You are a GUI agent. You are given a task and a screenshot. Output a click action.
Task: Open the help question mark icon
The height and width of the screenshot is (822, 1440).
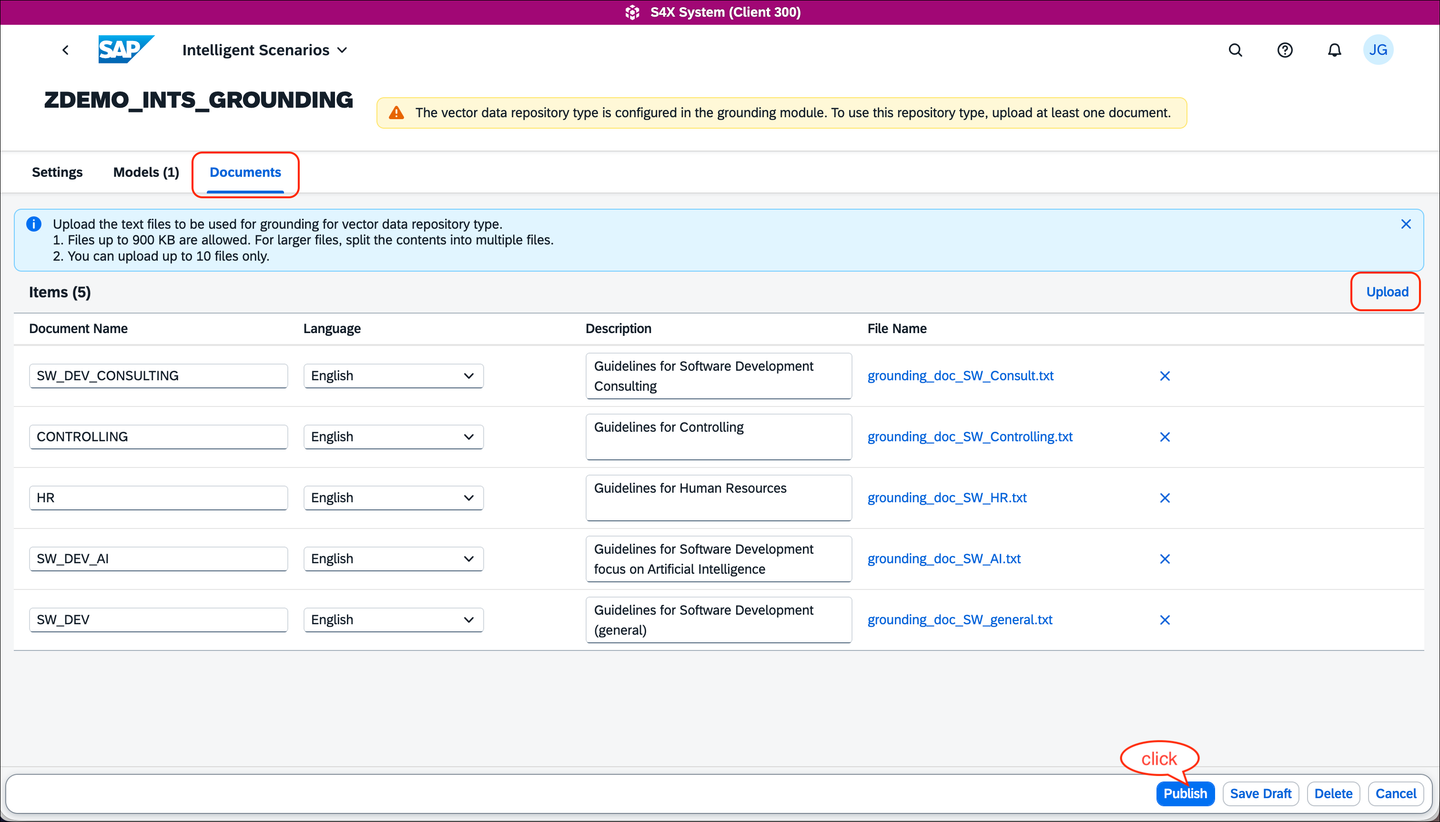tap(1285, 50)
